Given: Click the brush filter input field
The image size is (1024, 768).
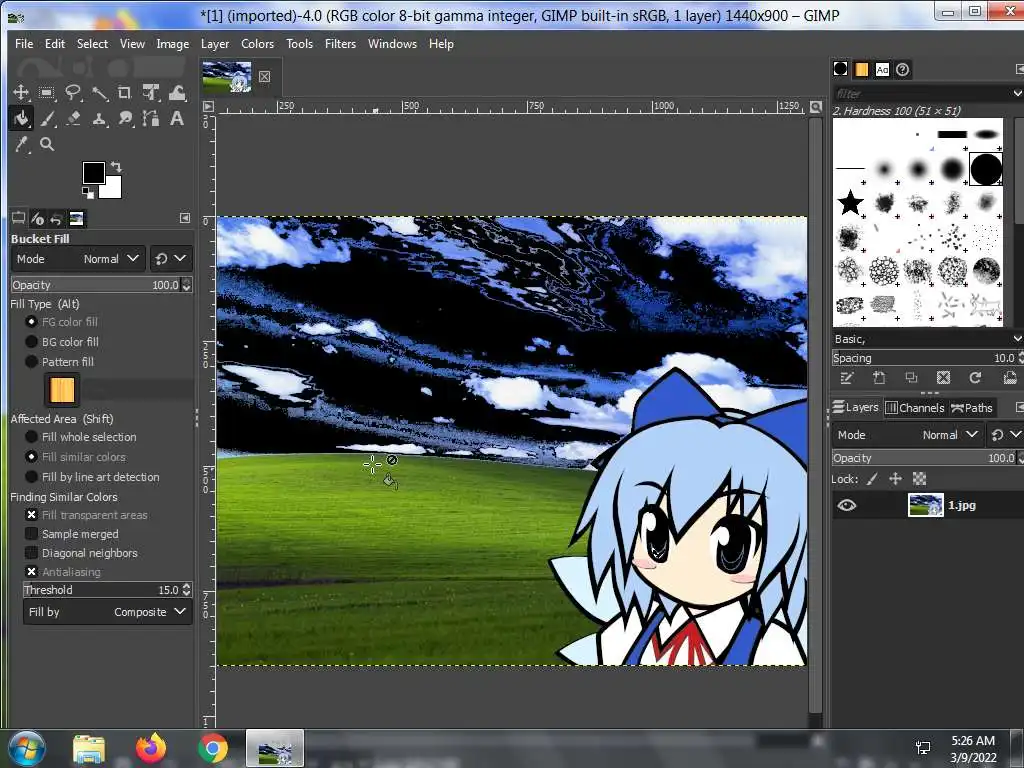Looking at the screenshot, I should click(921, 93).
